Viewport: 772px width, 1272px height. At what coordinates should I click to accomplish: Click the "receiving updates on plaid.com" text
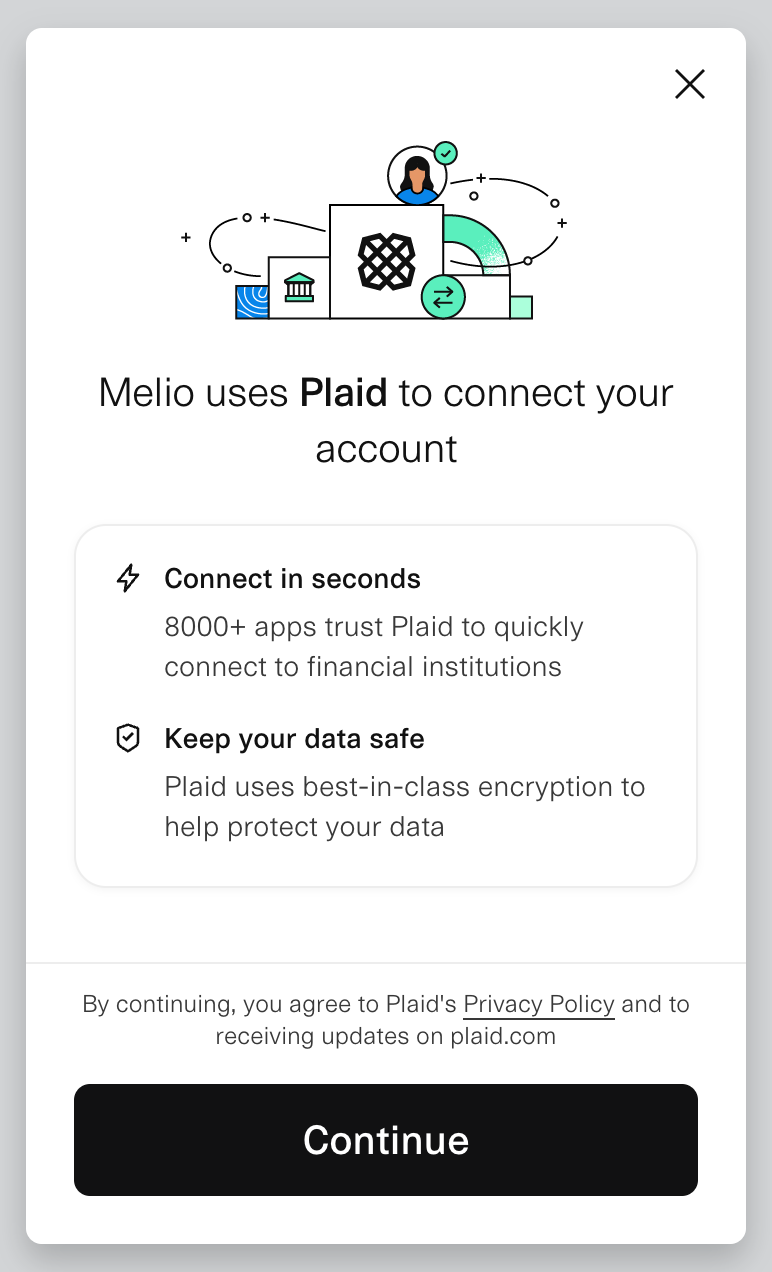(386, 1036)
